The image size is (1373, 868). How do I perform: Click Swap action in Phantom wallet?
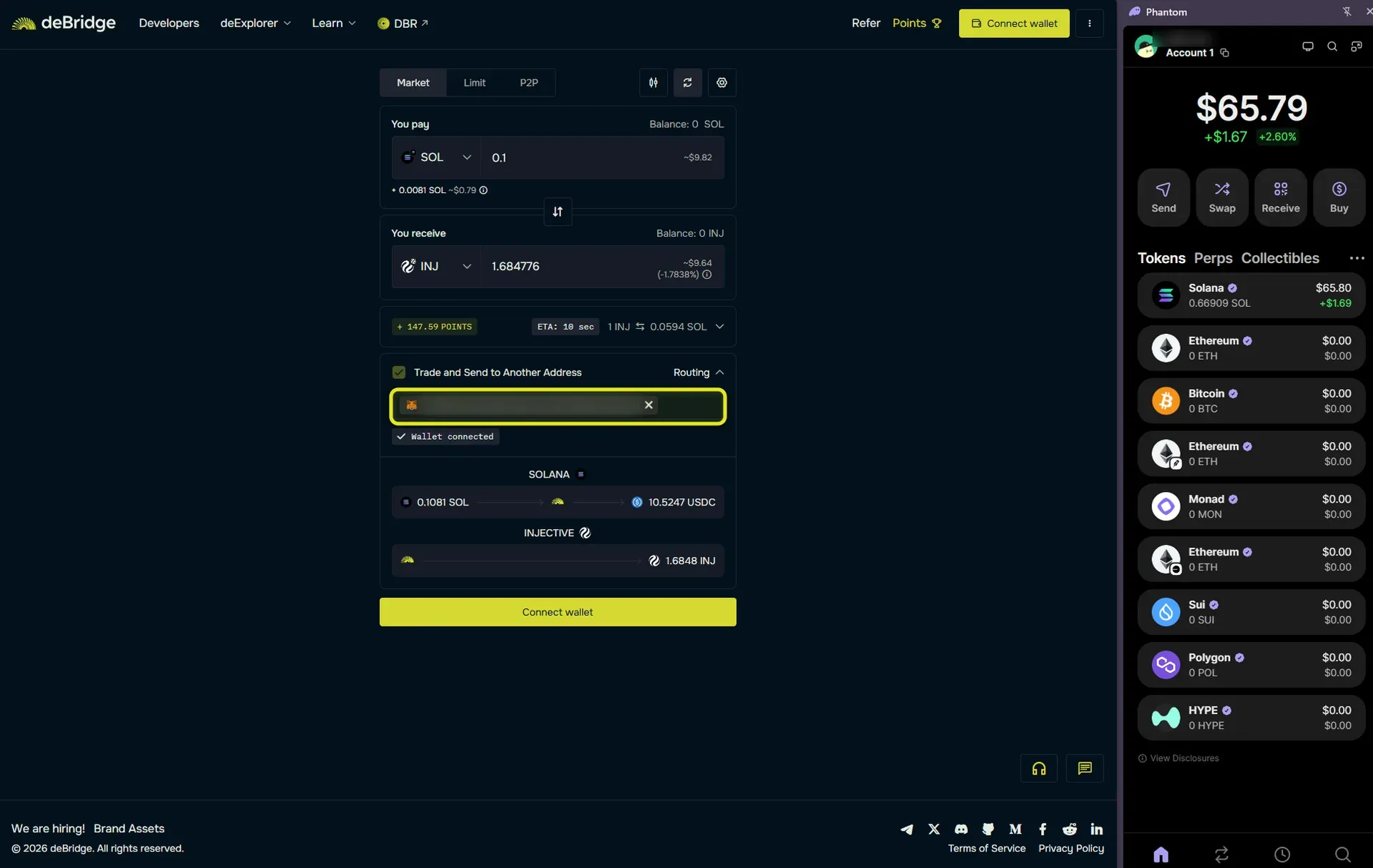click(1222, 197)
